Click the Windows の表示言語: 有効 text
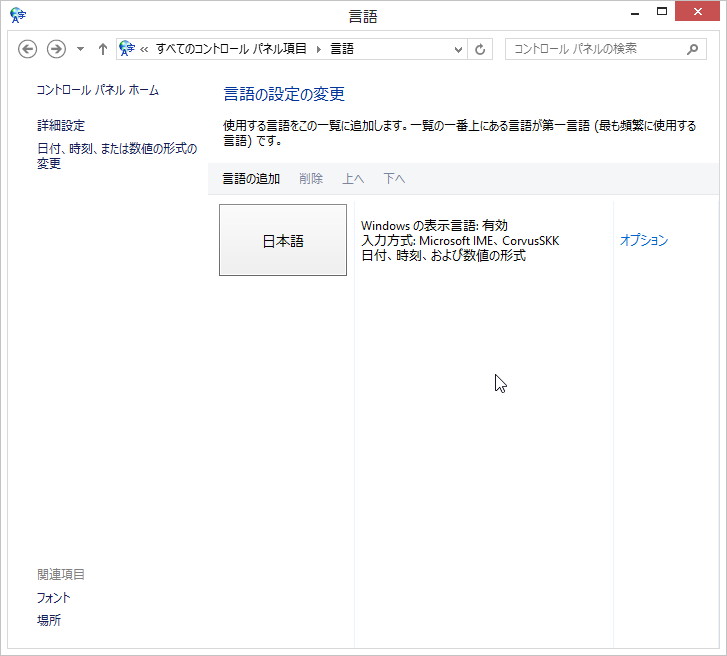The width and height of the screenshot is (727, 656). click(434, 226)
